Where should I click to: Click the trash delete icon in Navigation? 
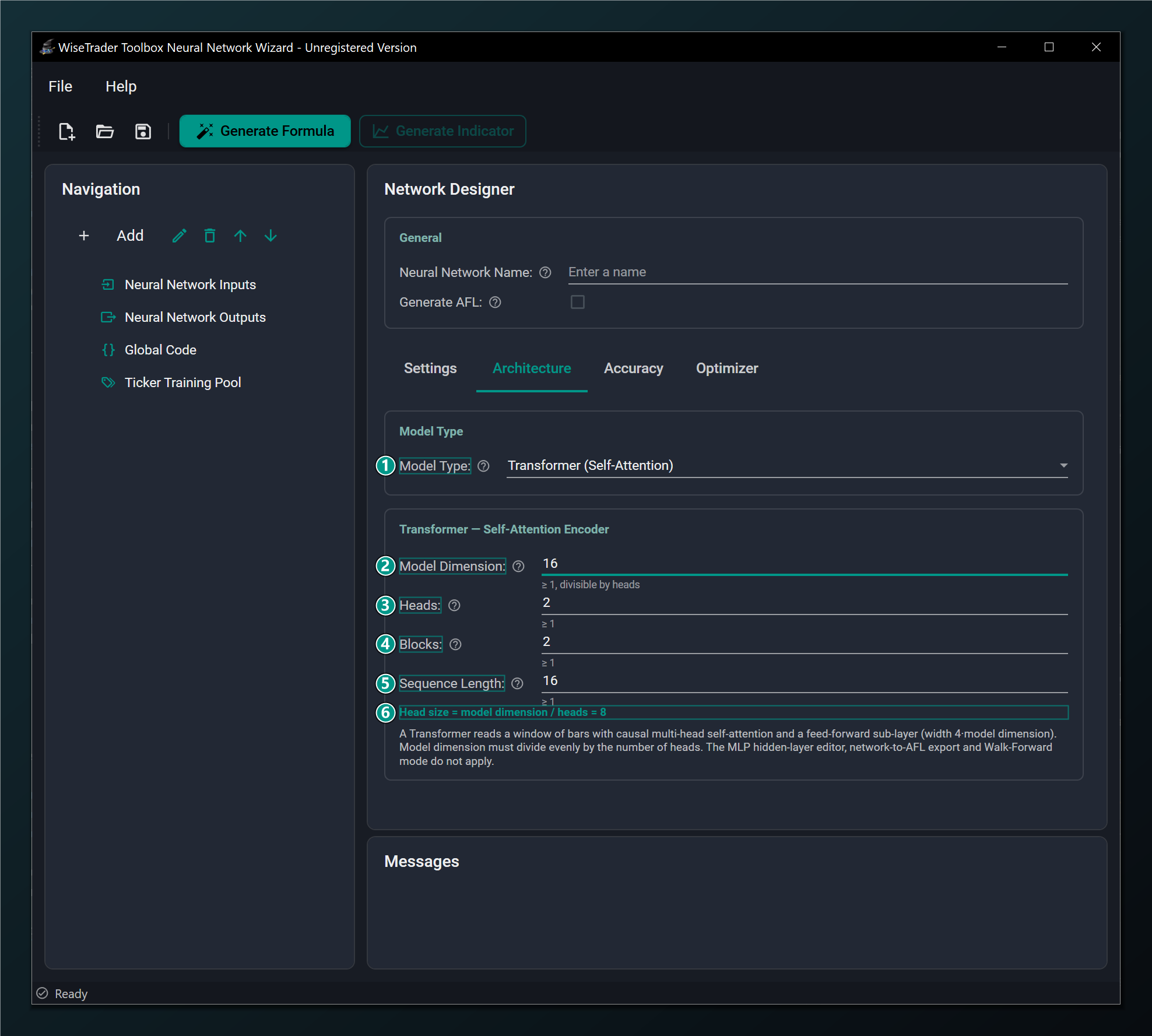tap(210, 236)
